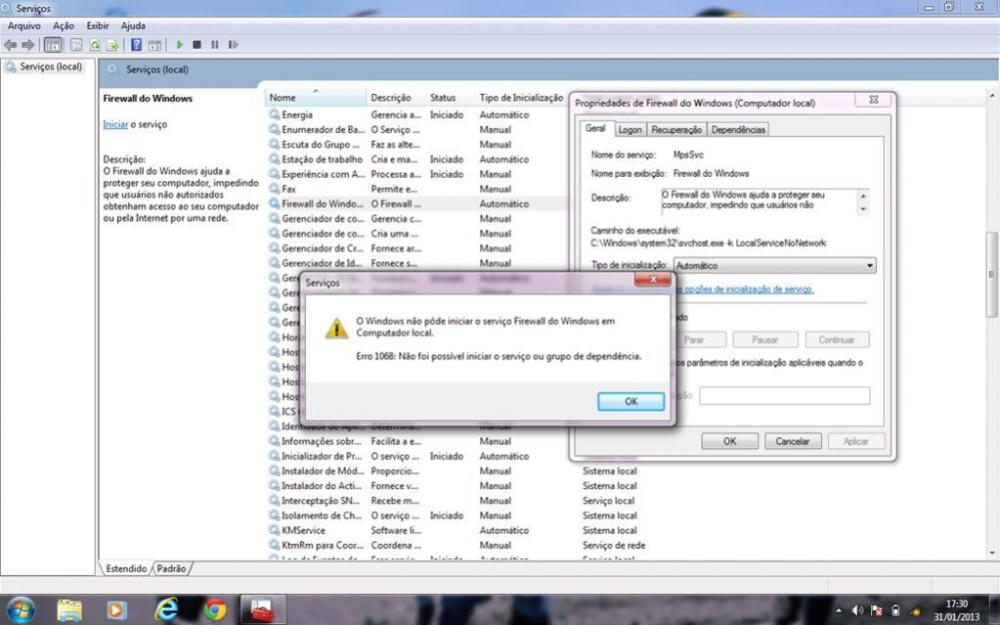Image resolution: width=1000 pixels, height=625 pixels.
Task: Click the red toolbox Services taskbar icon
Action: 262,610
